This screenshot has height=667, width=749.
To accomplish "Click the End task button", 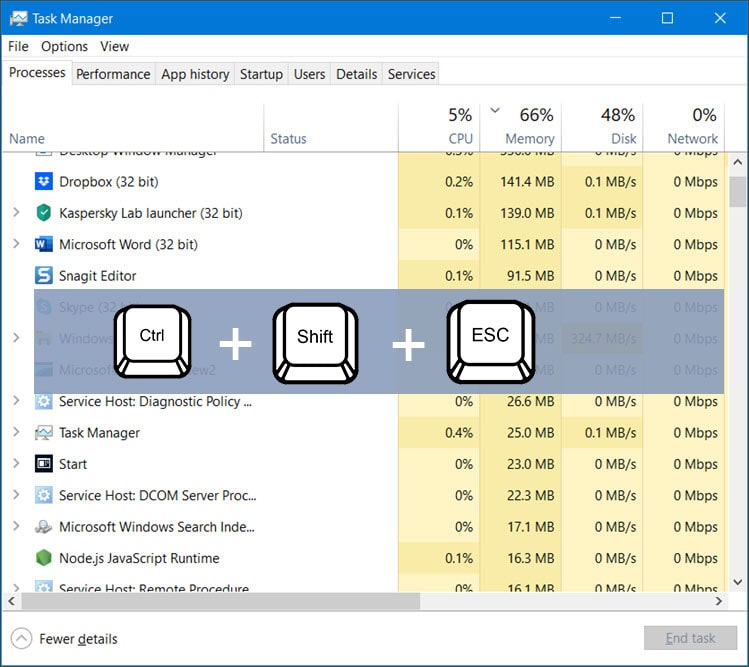I will (x=690, y=639).
